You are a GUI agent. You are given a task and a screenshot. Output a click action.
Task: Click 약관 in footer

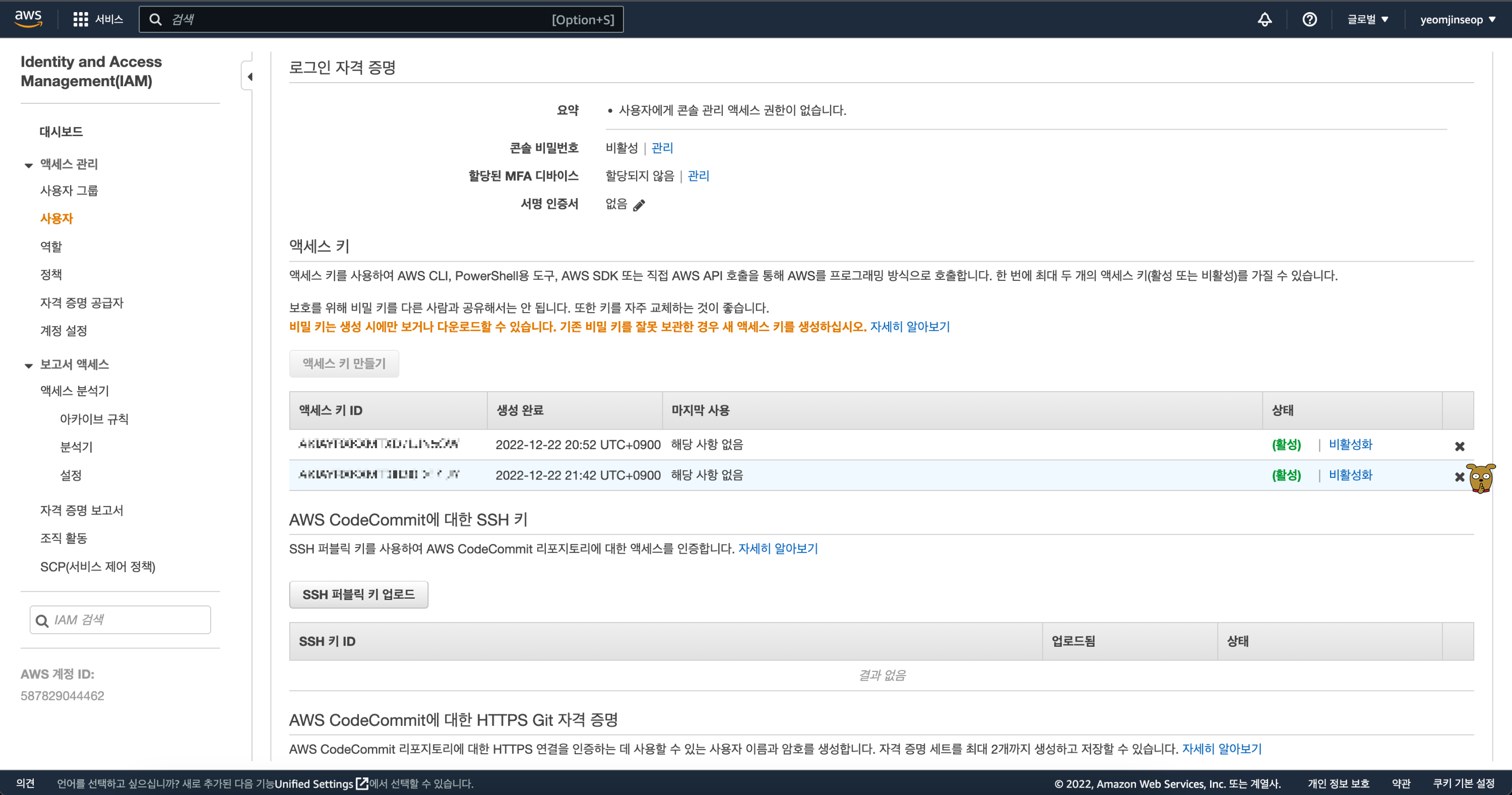1401,783
